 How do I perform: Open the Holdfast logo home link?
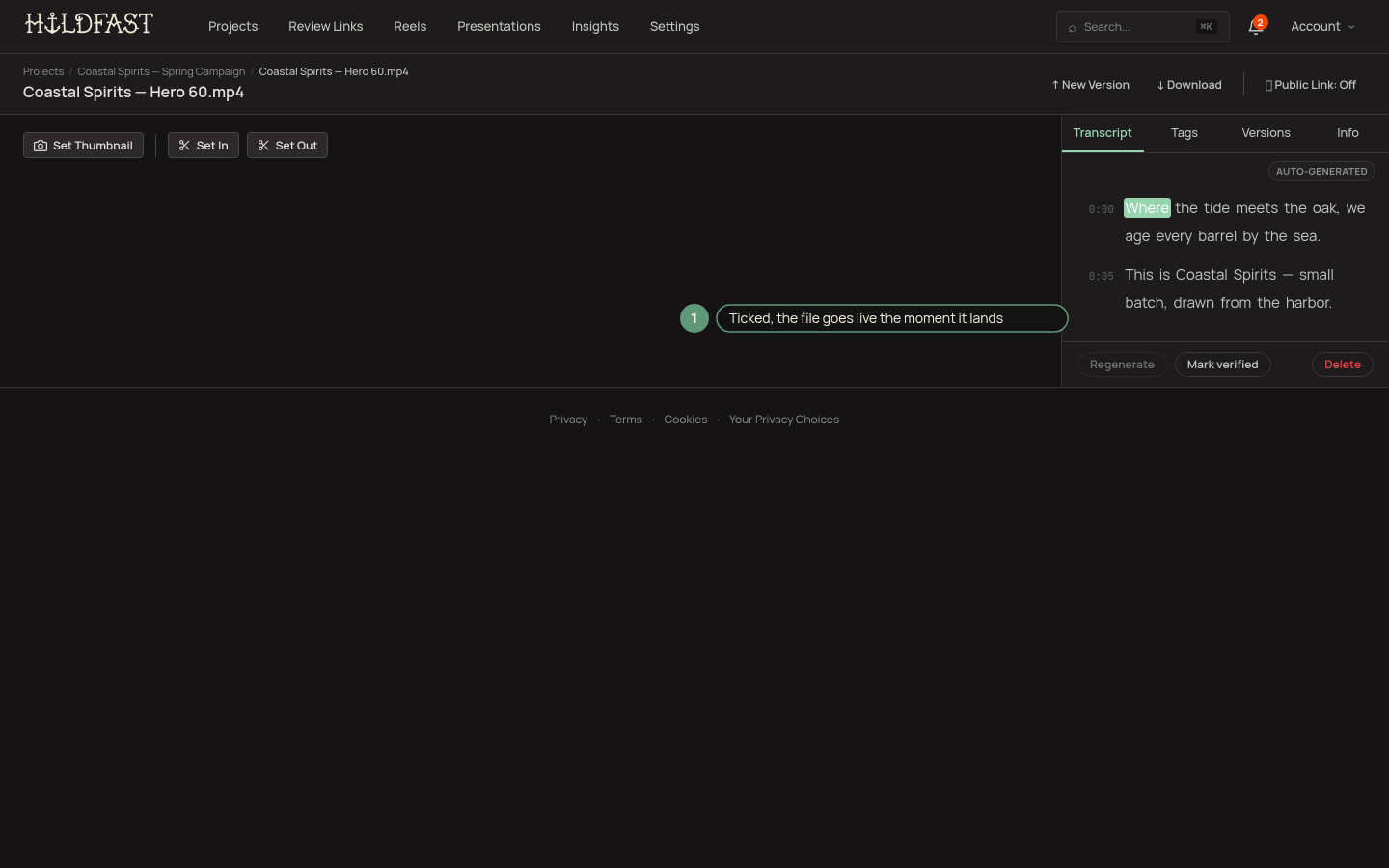(89, 24)
